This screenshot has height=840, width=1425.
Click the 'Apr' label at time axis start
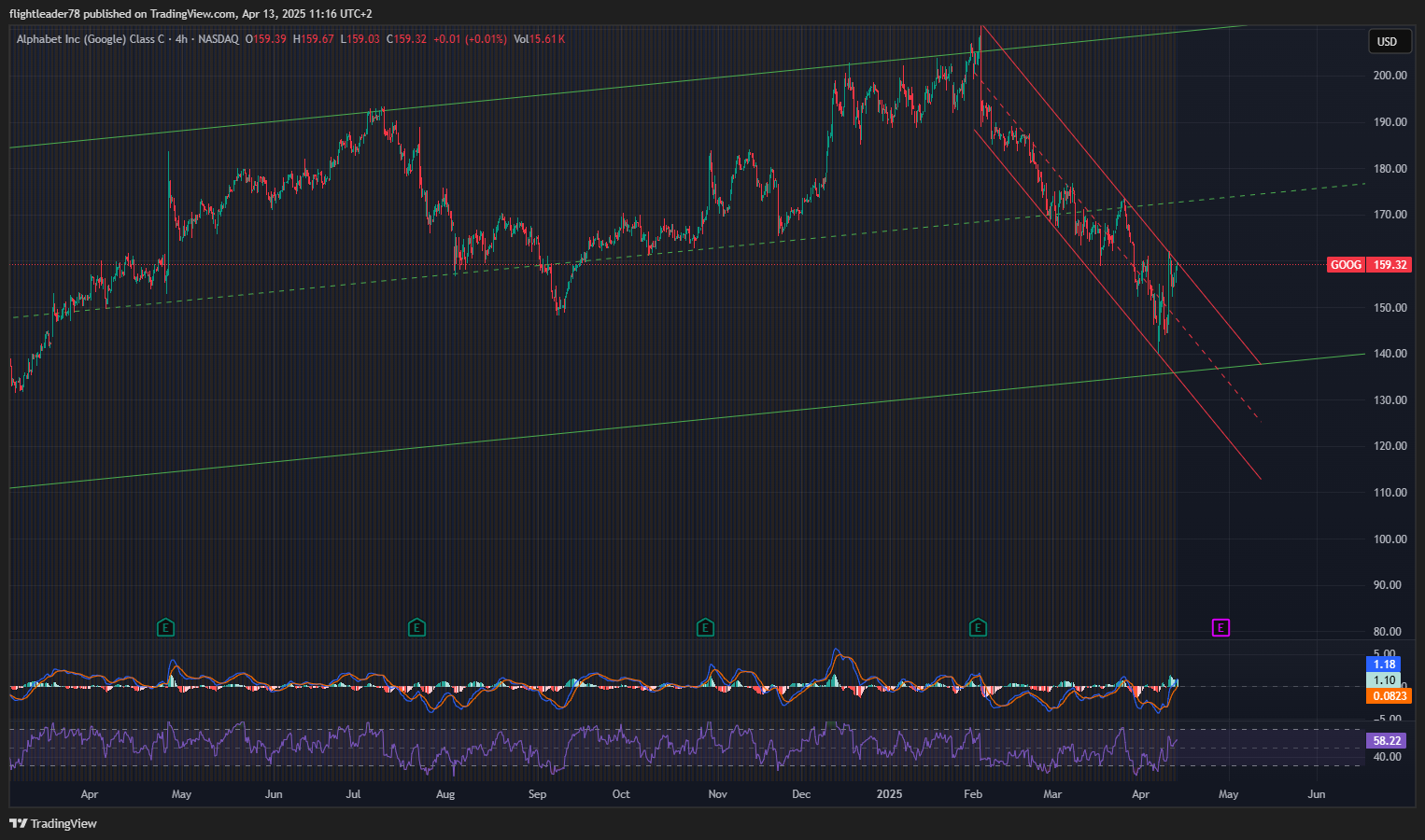pyautogui.click(x=90, y=795)
